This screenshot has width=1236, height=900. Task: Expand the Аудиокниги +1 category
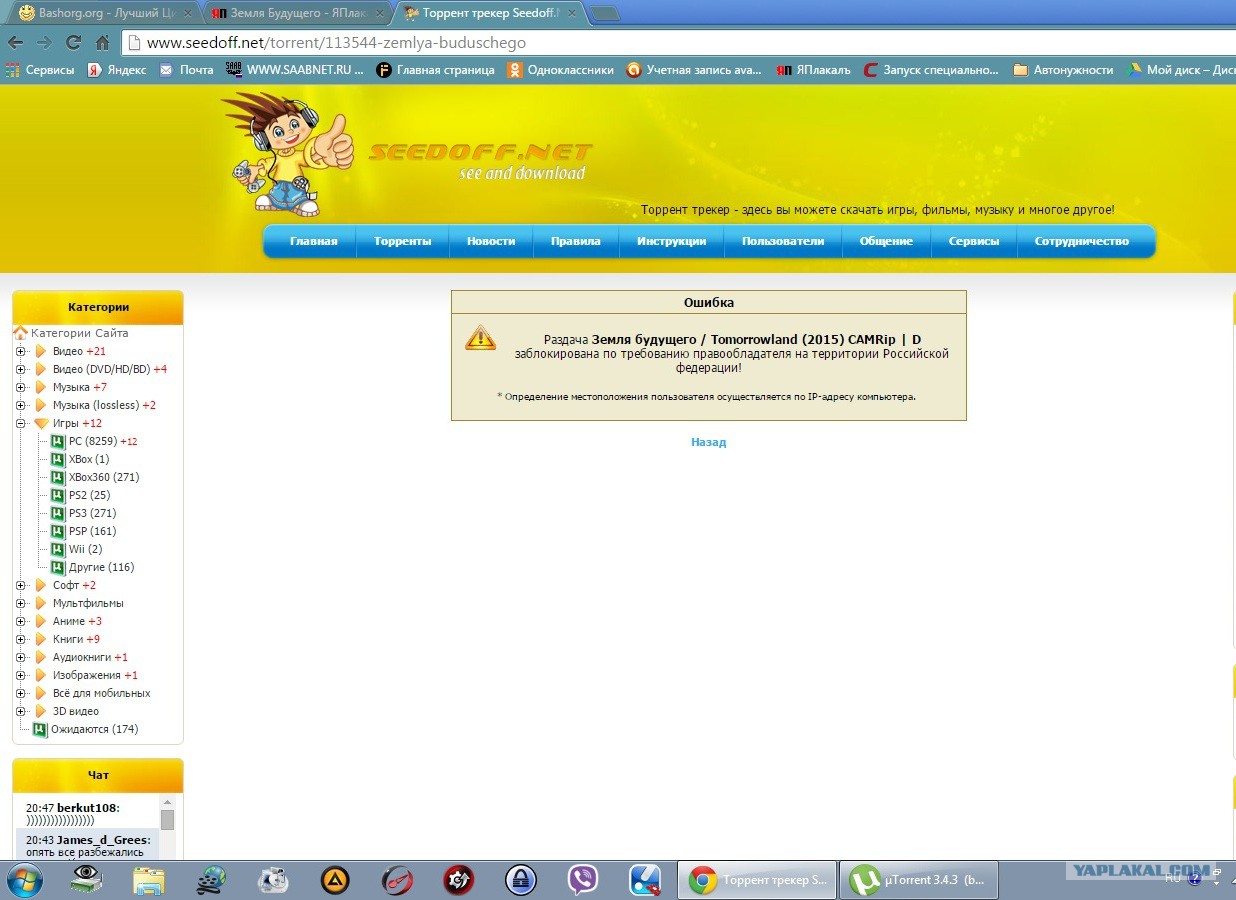(20, 657)
